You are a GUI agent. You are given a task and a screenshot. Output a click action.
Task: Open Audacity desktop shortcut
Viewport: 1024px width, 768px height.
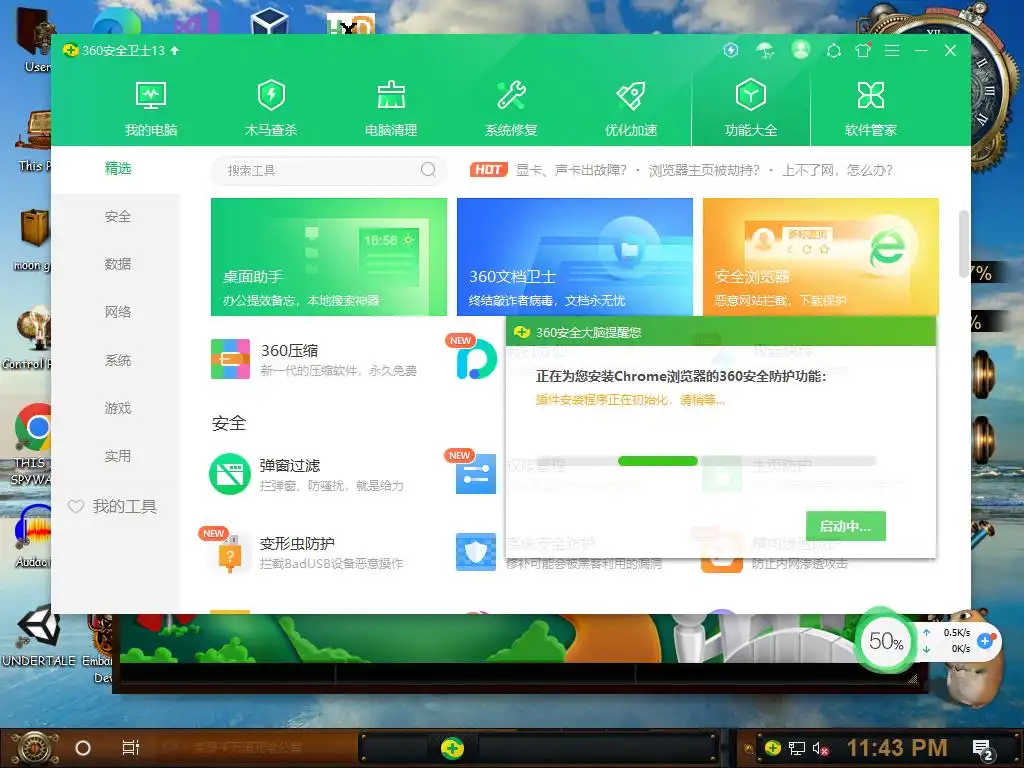[x=33, y=528]
